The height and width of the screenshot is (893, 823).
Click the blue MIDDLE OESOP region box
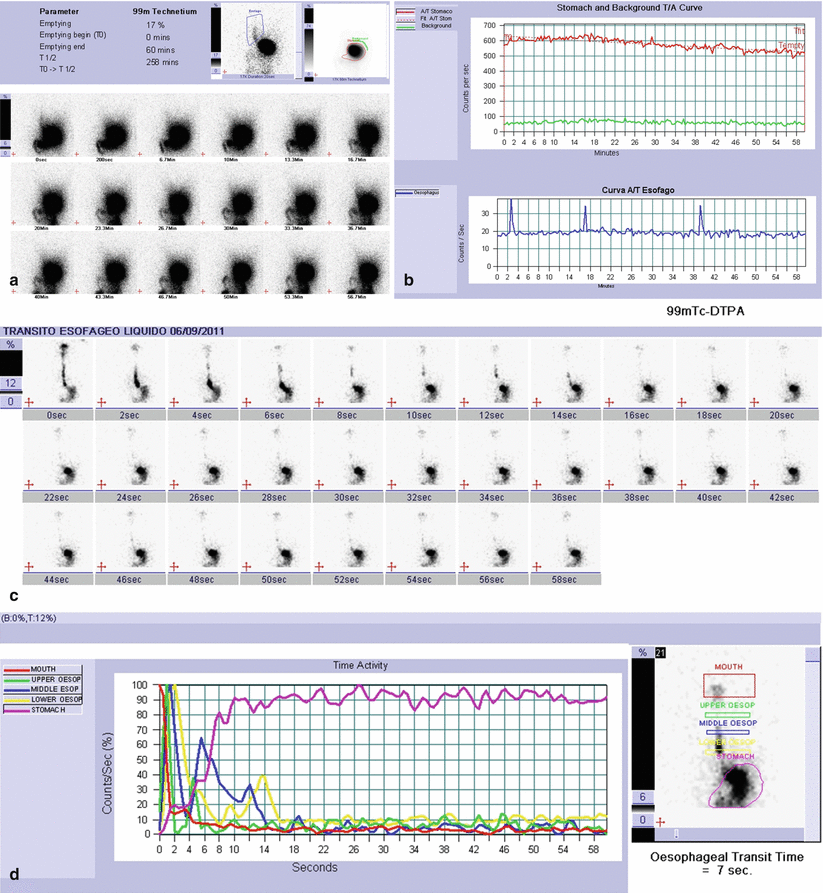727,732
